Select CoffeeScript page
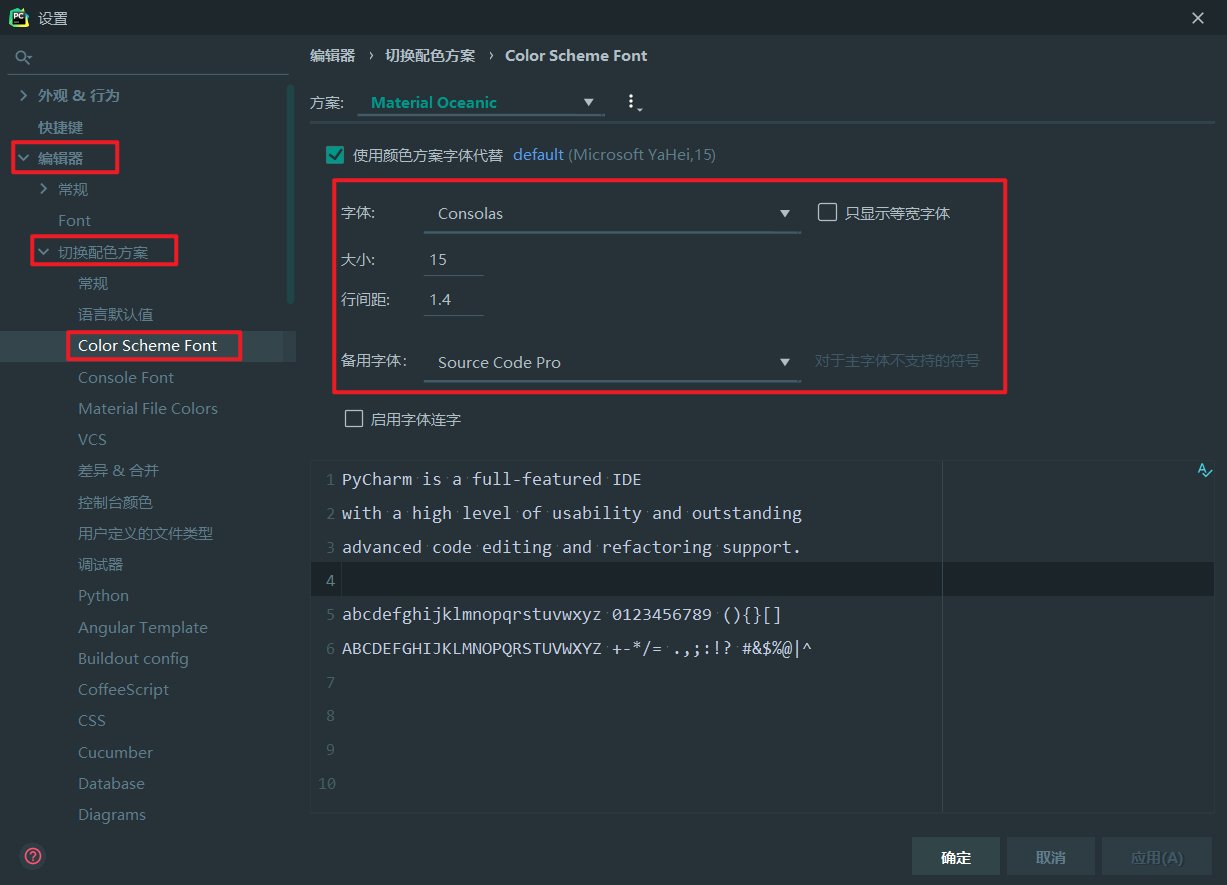 124,689
